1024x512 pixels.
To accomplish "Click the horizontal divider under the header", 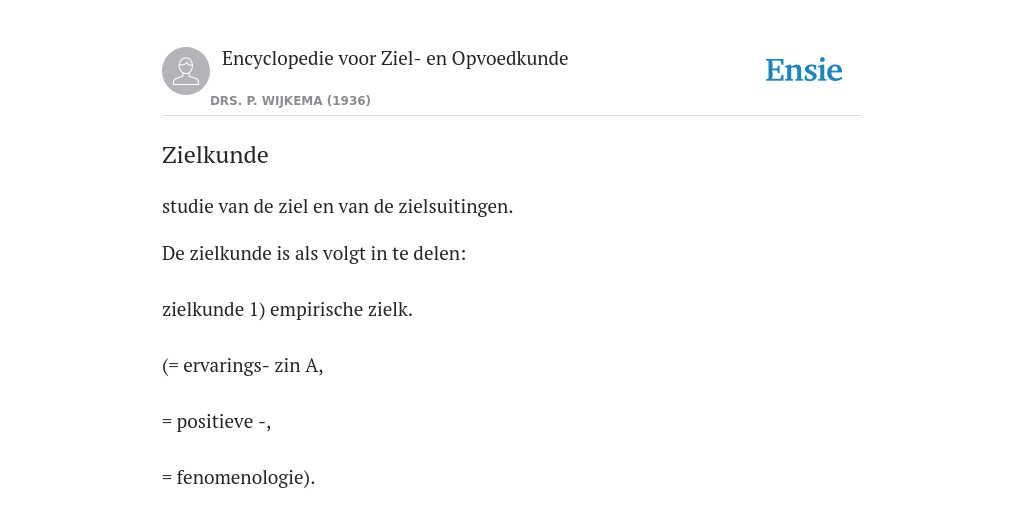I will click(512, 116).
